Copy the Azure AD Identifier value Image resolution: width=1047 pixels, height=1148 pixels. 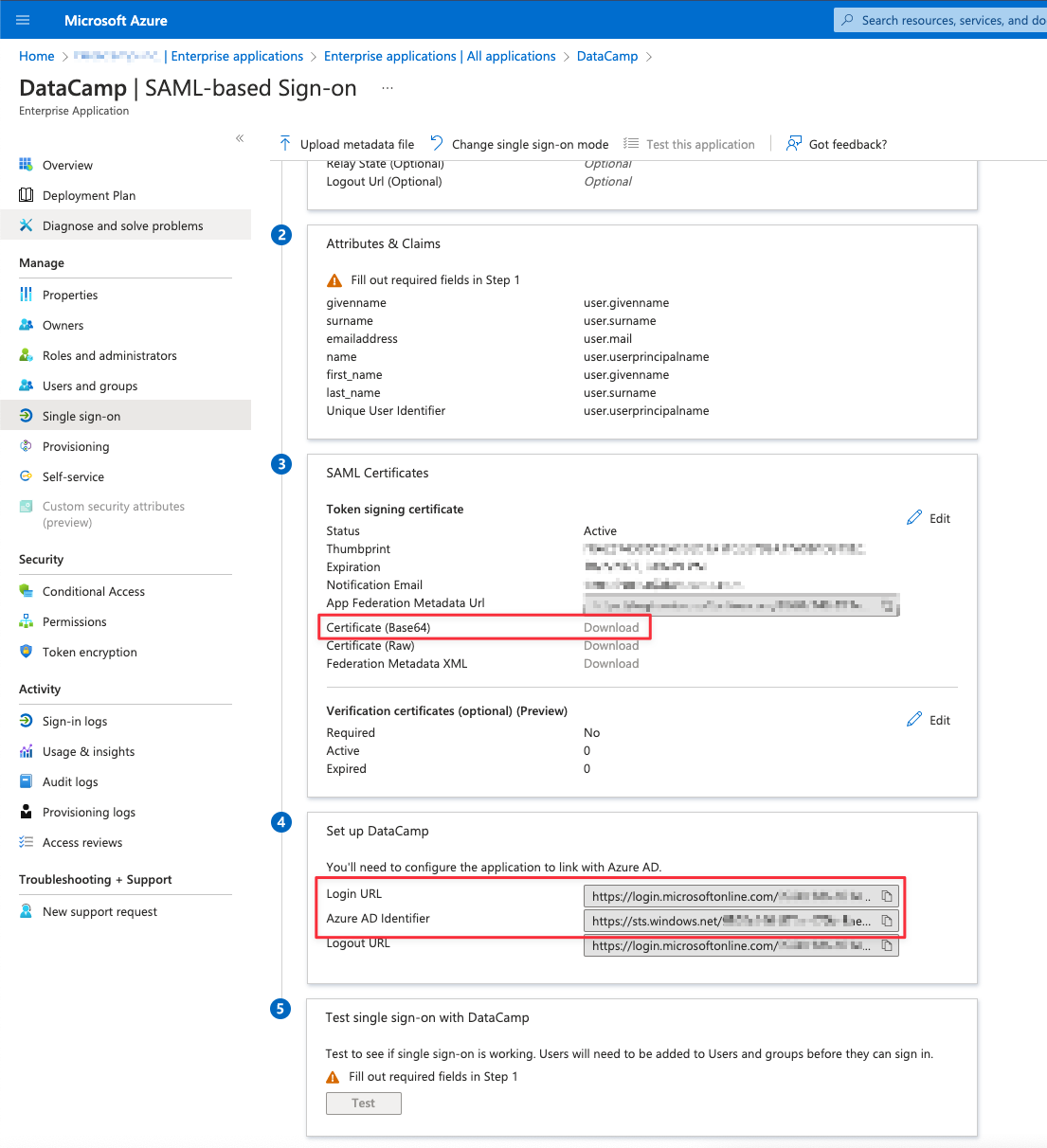click(x=887, y=921)
